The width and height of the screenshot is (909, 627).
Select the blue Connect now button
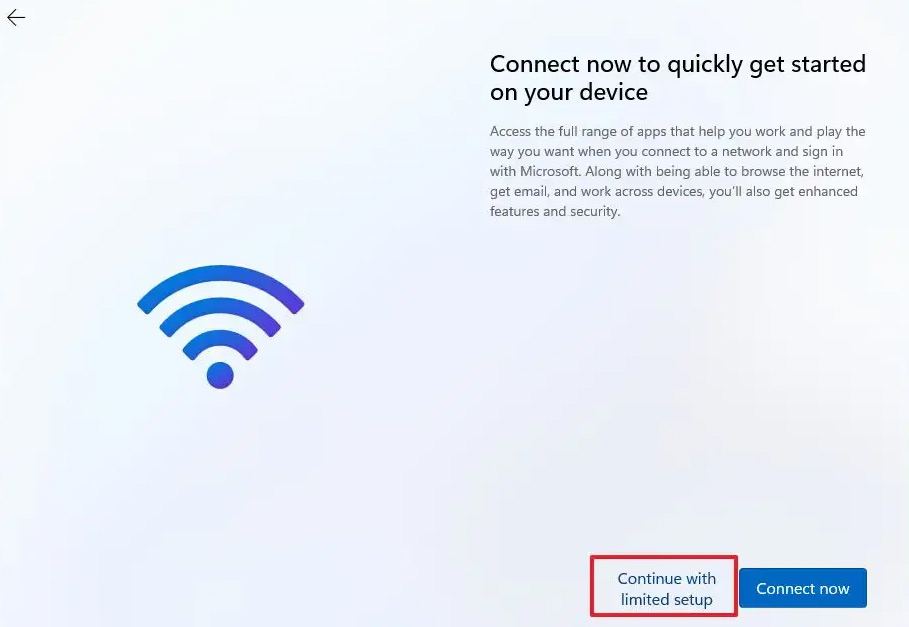[803, 588]
